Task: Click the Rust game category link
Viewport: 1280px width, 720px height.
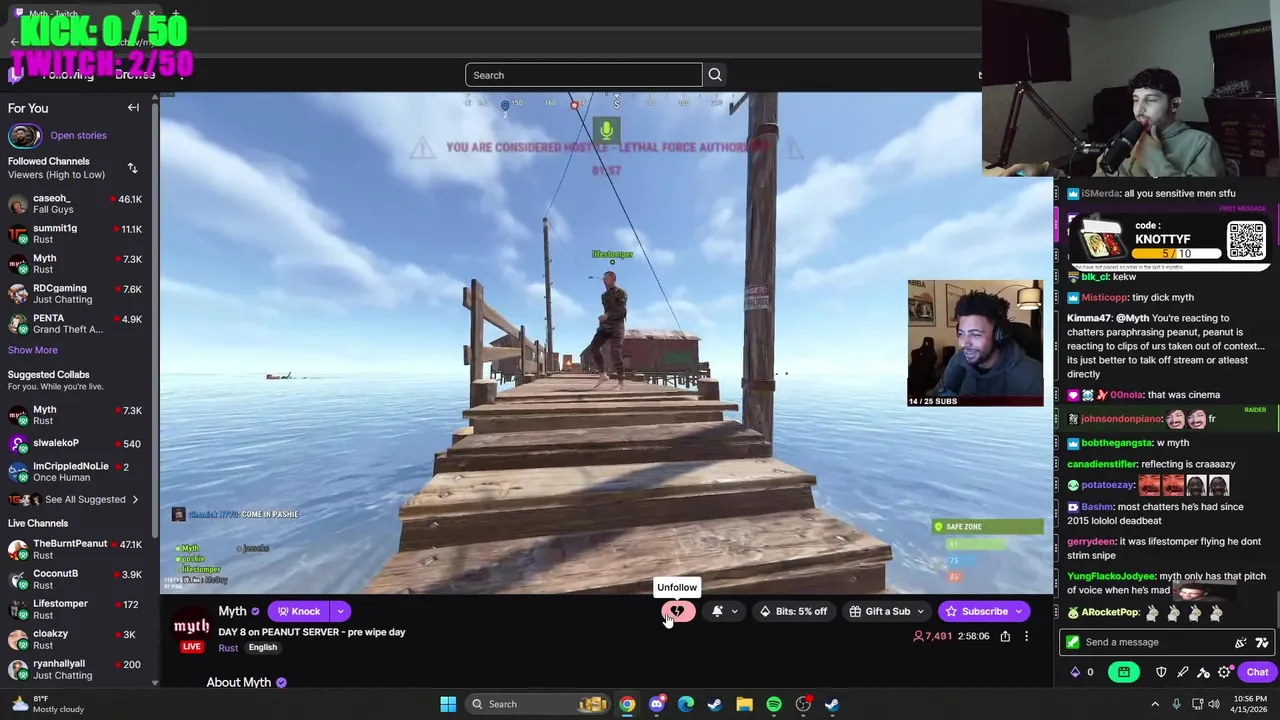Action: (228, 648)
